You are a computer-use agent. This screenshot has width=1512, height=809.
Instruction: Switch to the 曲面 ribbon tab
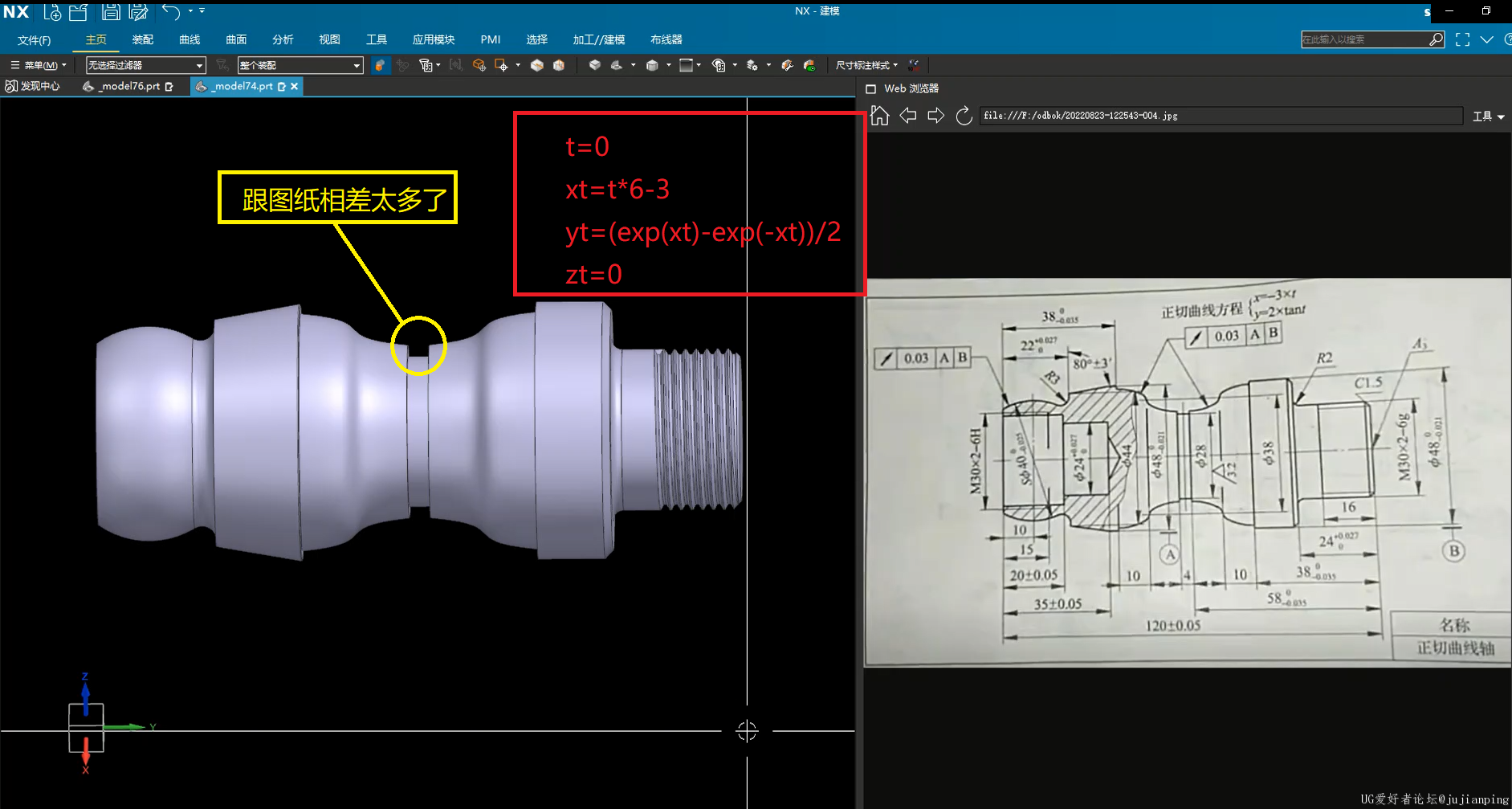236,39
